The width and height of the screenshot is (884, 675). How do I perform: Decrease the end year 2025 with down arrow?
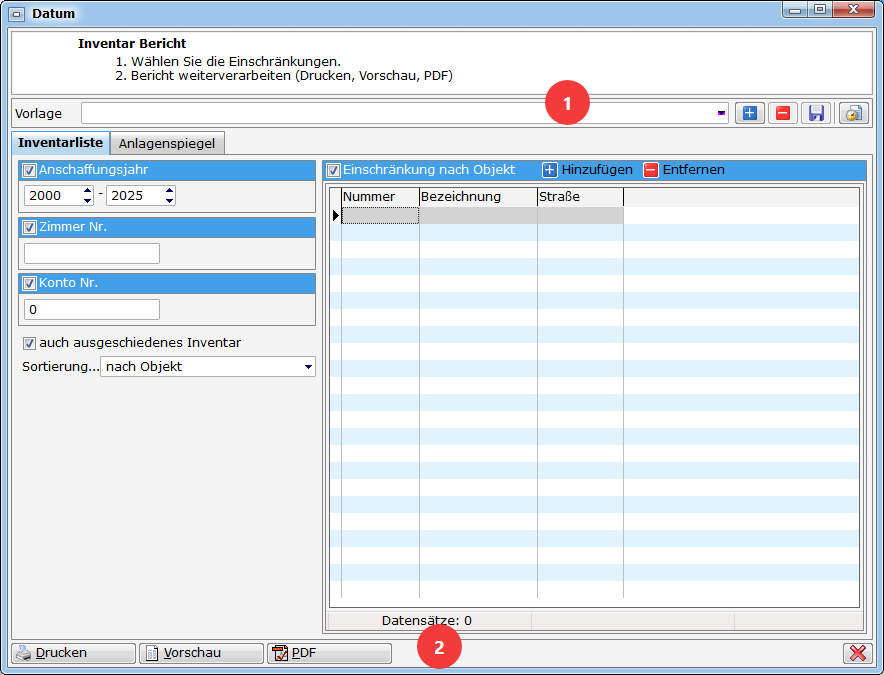coord(169,200)
